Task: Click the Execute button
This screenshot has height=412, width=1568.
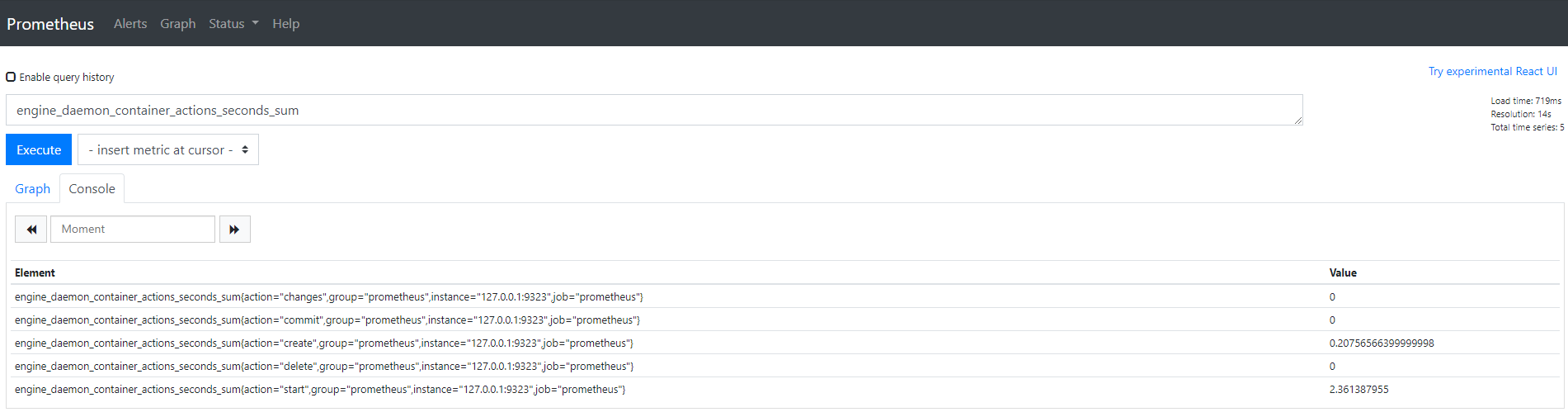Action: [x=39, y=149]
